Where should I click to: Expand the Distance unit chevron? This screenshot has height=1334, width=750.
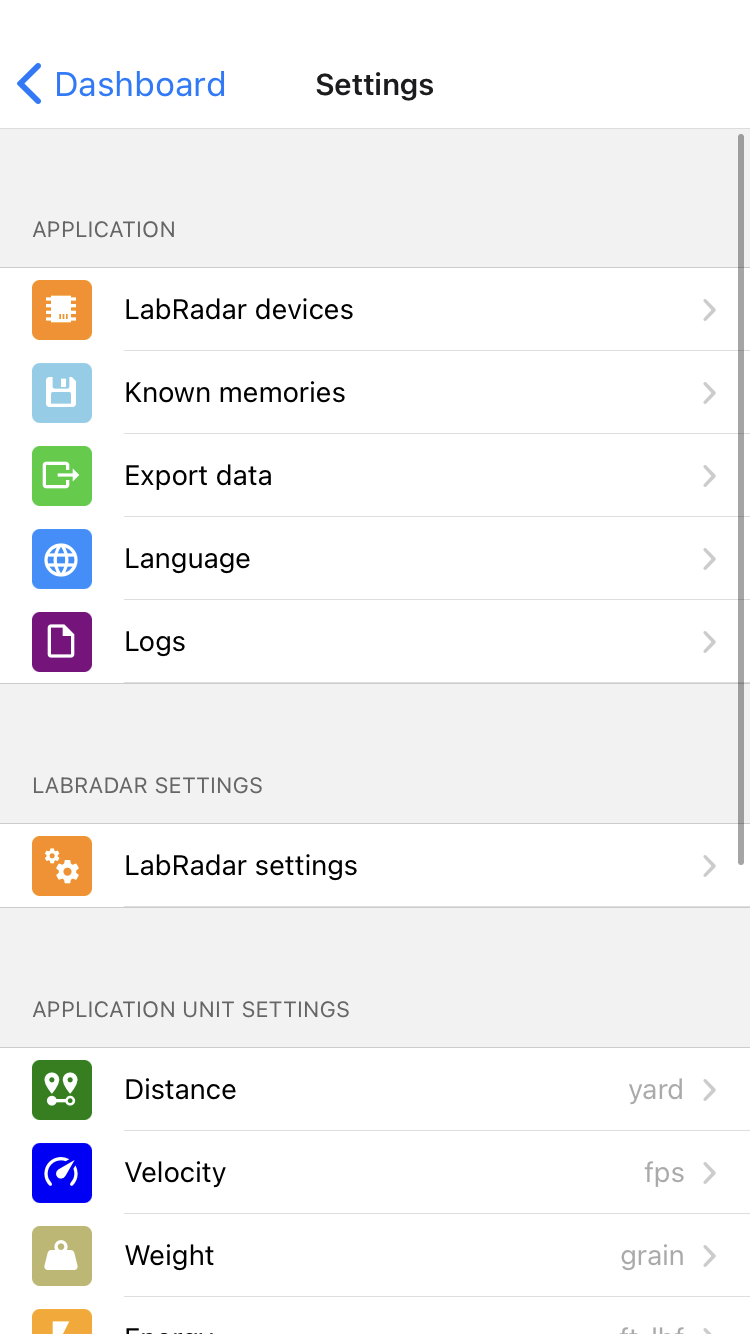[x=709, y=1090]
